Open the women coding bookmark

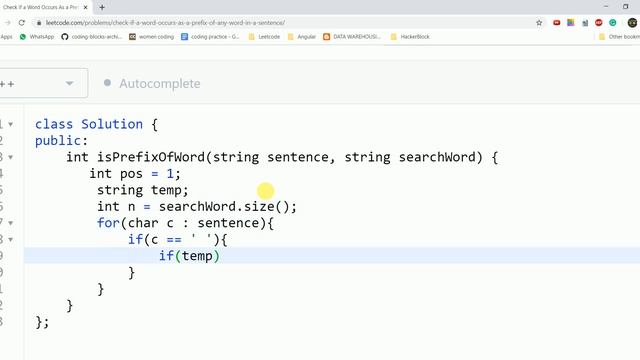pyautogui.click(x=151, y=37)
